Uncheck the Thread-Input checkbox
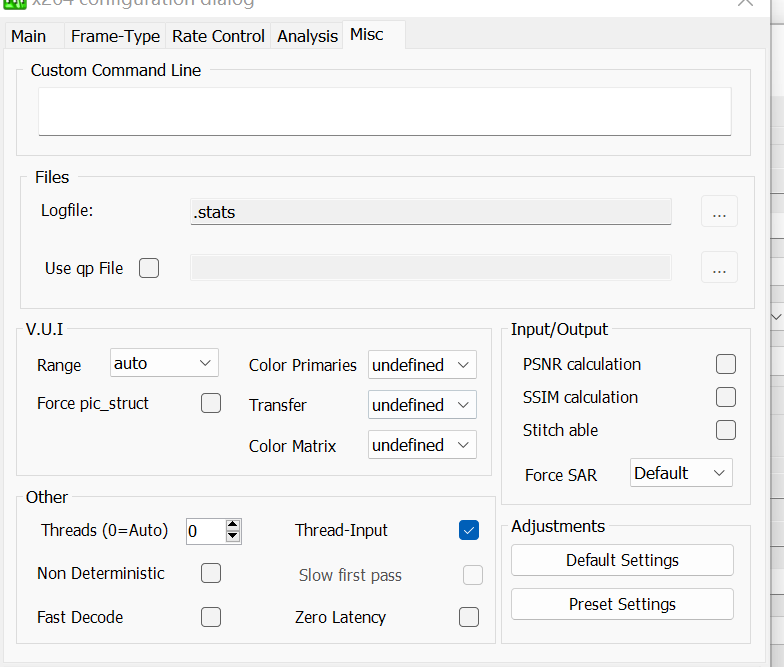This screenshot has height=667, width=784. pyautogui.click(x=469, y=530)
